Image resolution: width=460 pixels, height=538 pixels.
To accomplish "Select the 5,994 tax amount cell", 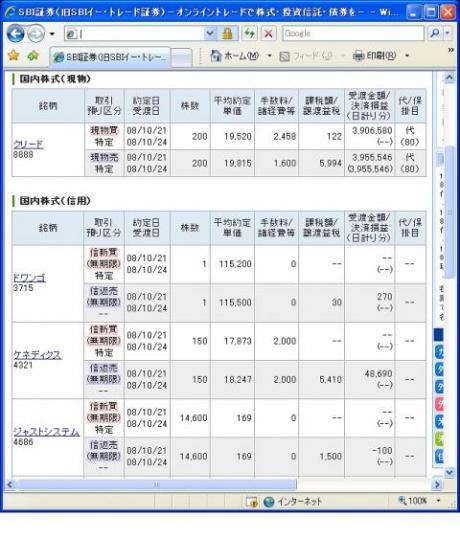I will point(321,163).
